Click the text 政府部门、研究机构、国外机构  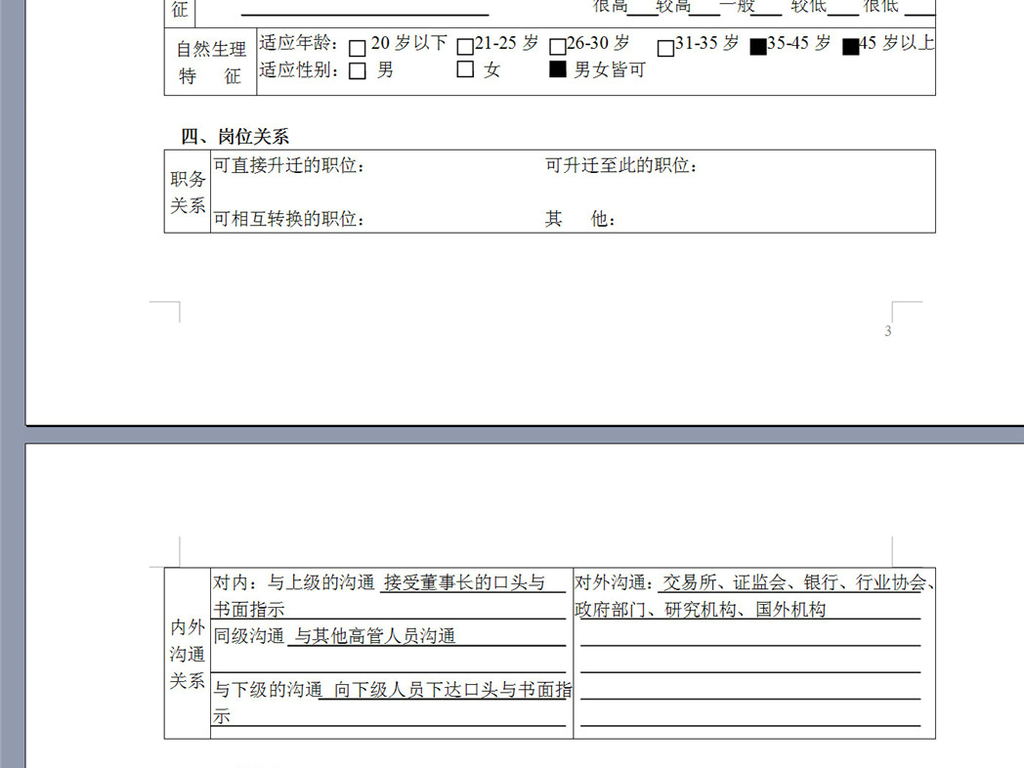[700, 609]
